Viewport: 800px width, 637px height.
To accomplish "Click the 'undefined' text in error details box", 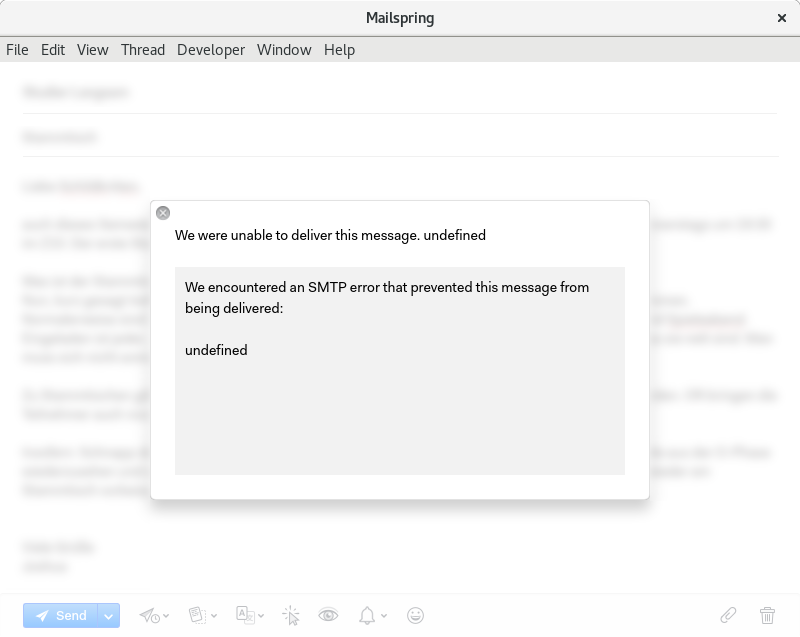I will 216,350.
